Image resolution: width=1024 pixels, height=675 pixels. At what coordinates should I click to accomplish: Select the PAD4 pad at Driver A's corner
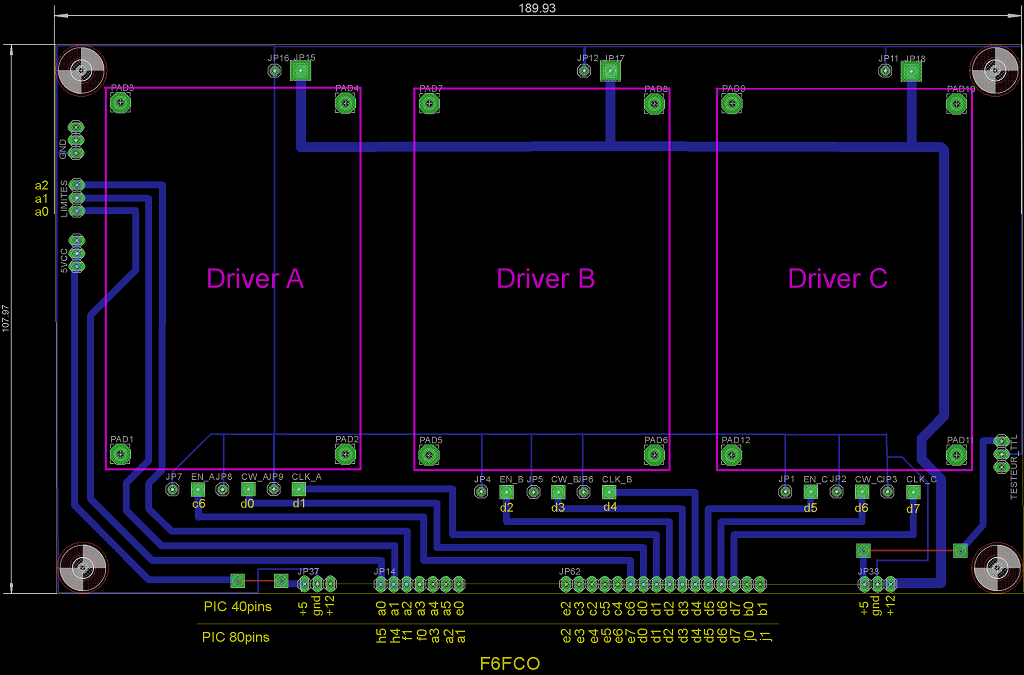tap(346, 103)
